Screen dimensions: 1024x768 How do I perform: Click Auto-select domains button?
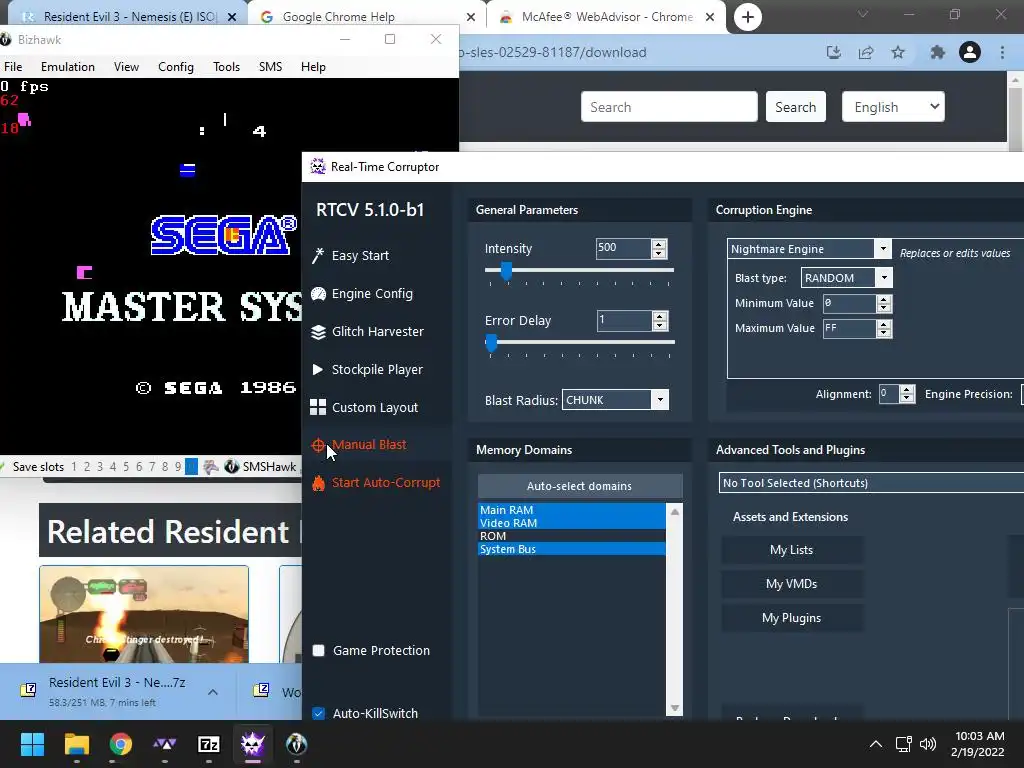579,486
